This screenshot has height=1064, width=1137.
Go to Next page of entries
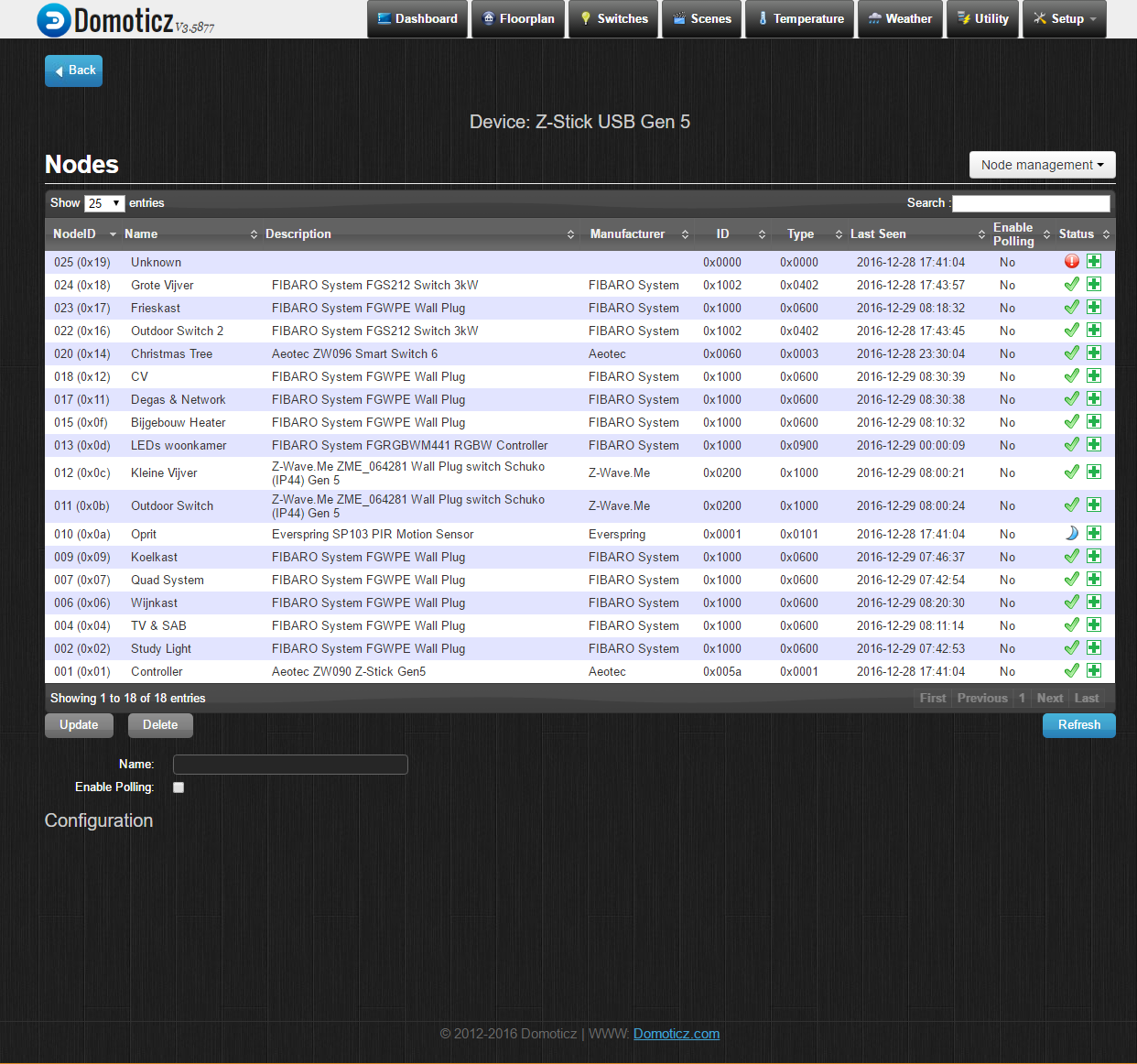(x=1050, y=699)
